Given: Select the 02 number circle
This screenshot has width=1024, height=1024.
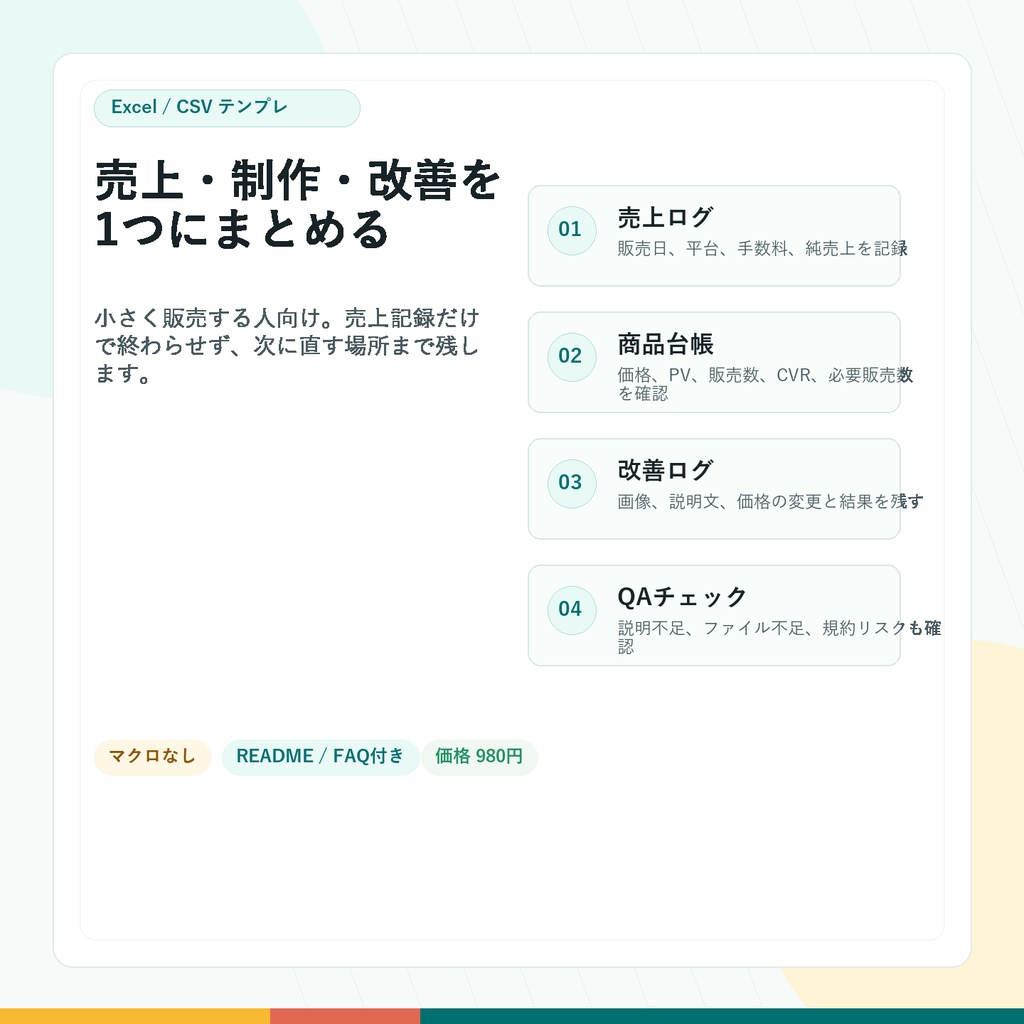Looking at the screenshot, I should pos(571,357).
